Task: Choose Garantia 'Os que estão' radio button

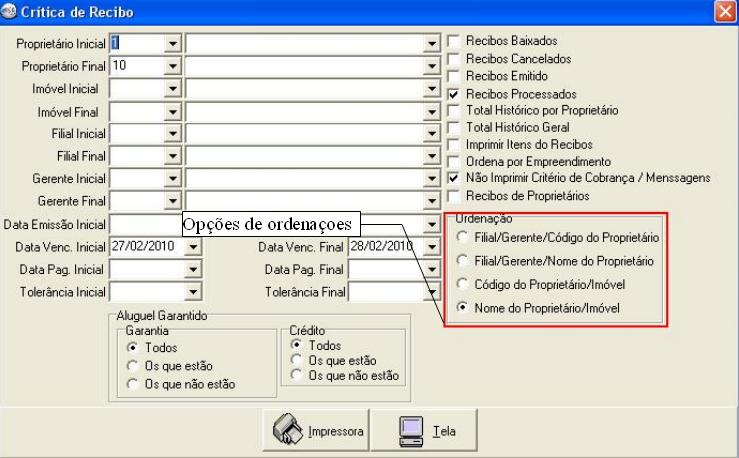Action: [x=132, y=365]
